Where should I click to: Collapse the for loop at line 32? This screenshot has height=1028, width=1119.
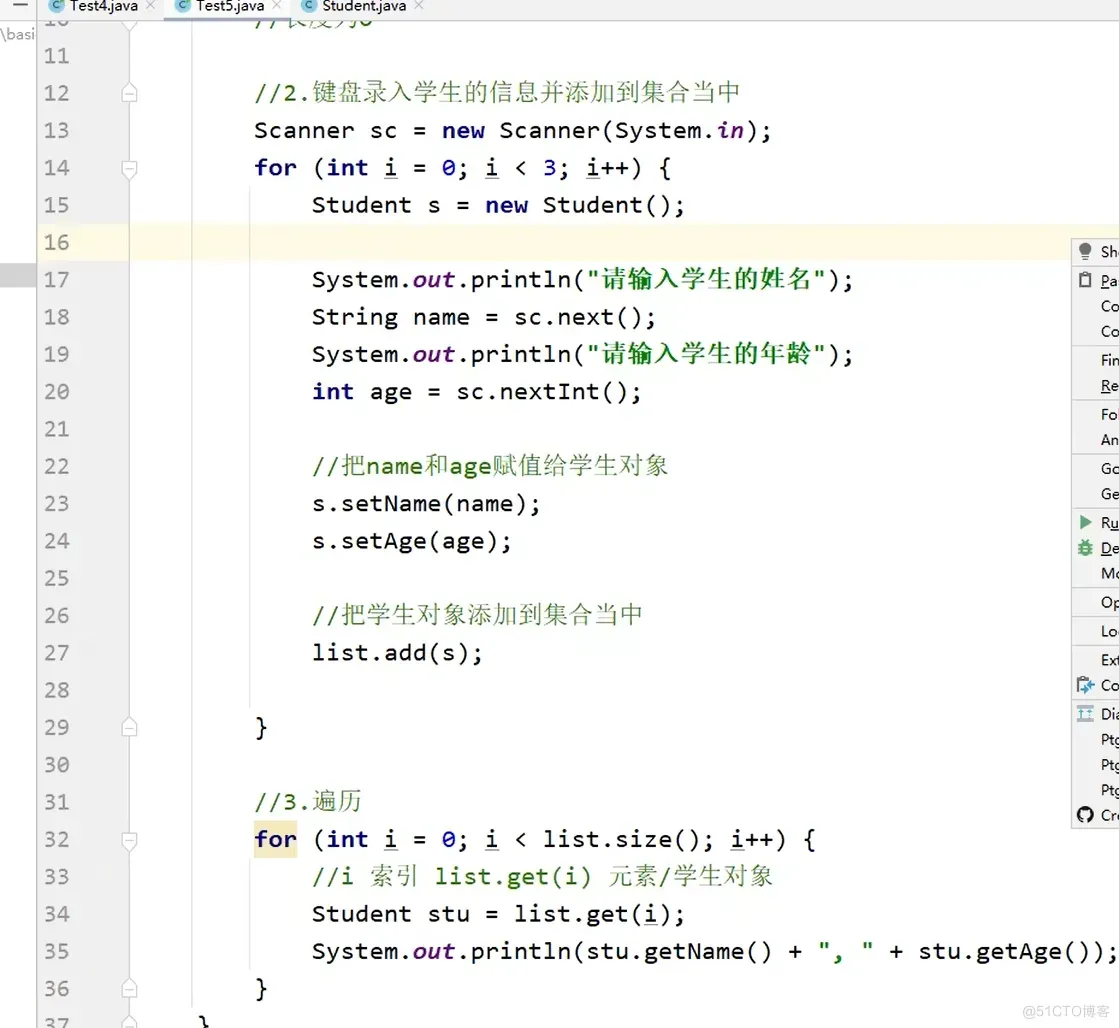click(129, 840)
